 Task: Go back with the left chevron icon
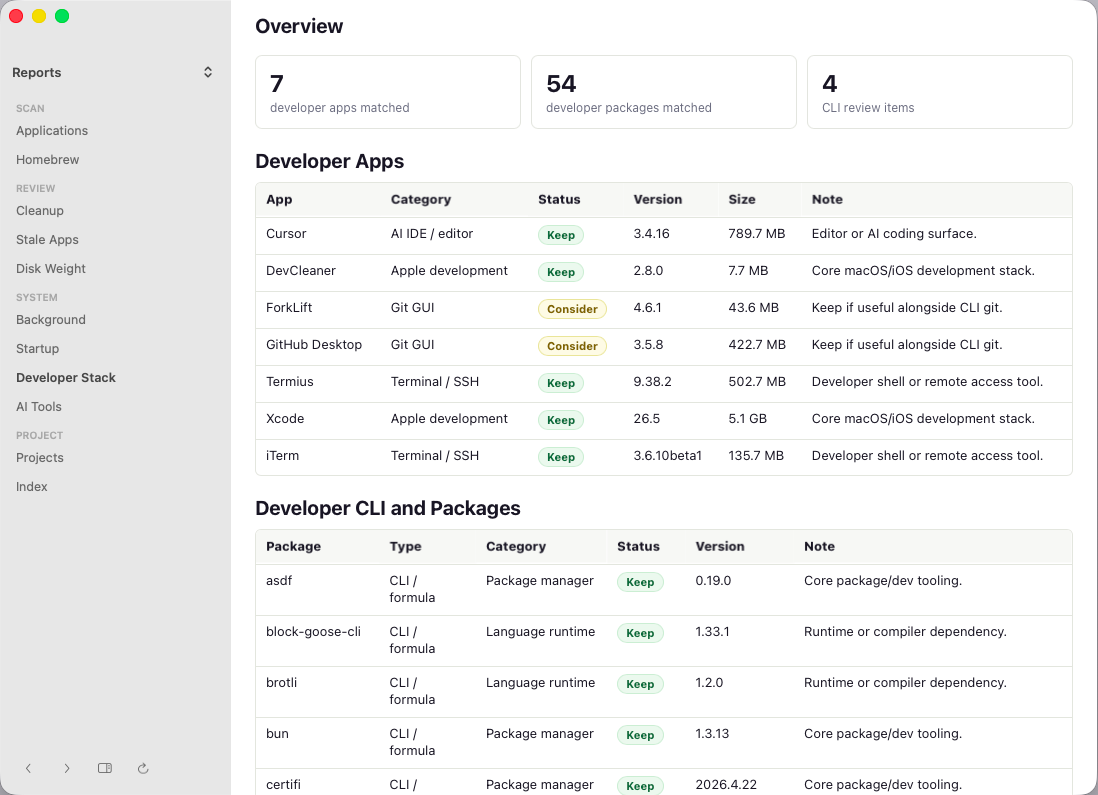pos(28,768)
